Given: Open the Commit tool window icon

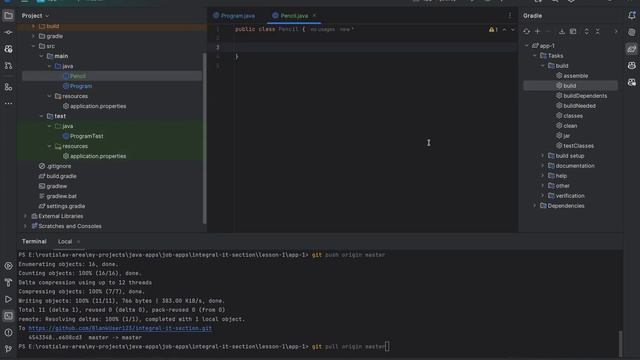Looking at the screenshot, I should (x=8, y=32).
